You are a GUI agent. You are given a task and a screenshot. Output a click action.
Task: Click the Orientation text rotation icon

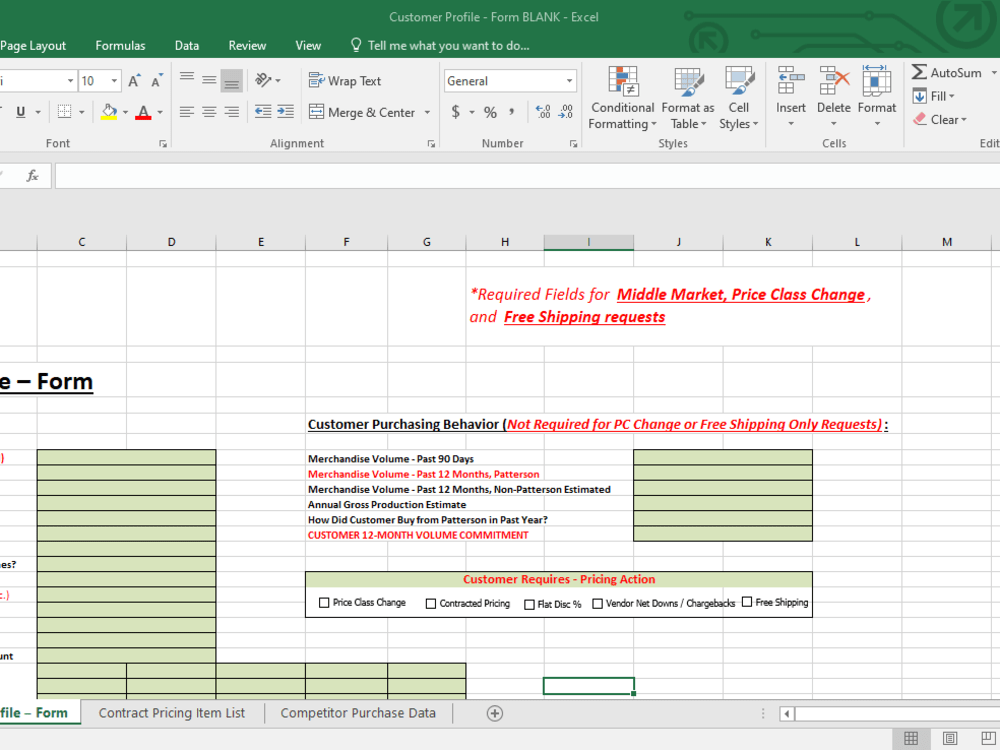click(x=263, y=80)
